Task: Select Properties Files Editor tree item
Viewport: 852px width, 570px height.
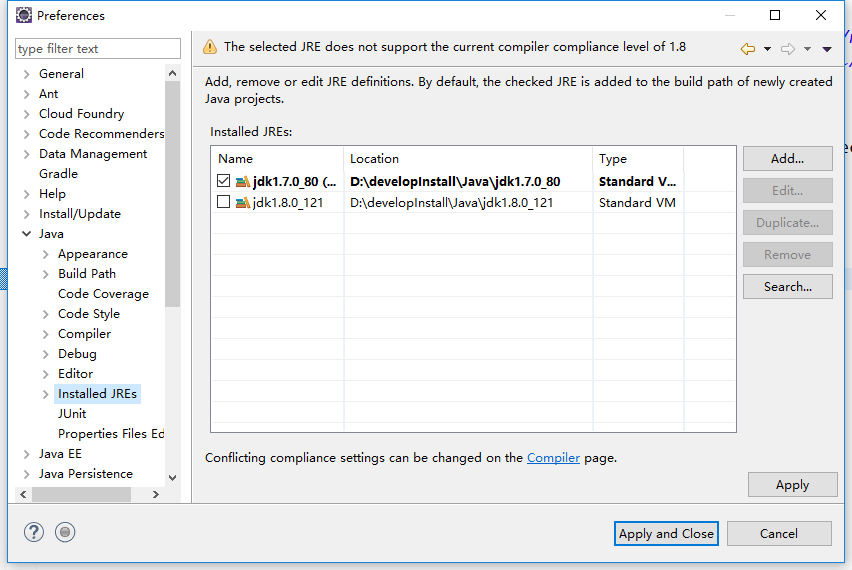Action: pos(111,434)
